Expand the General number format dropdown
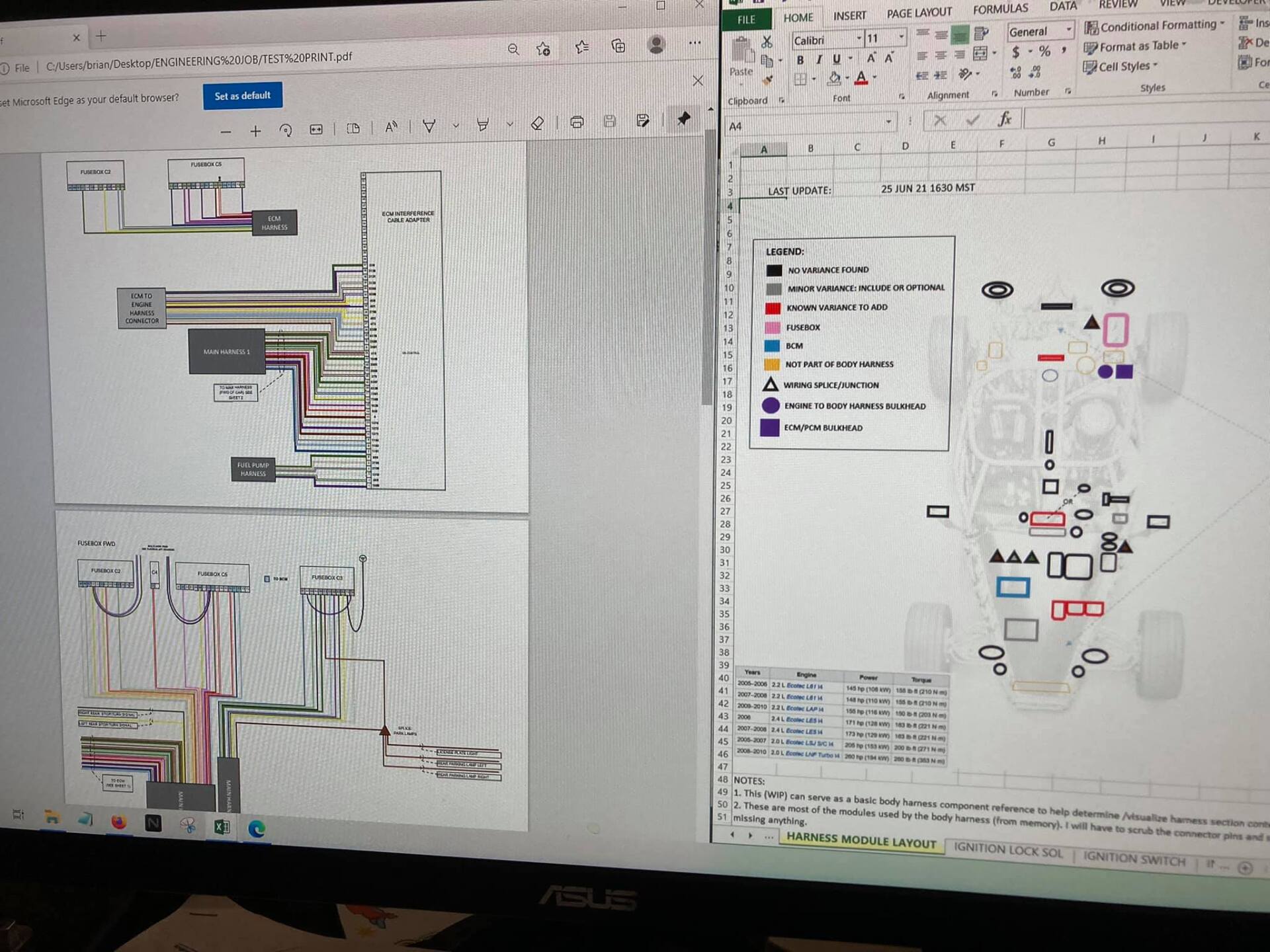The image size is (1270, 952). point(1068,30)
